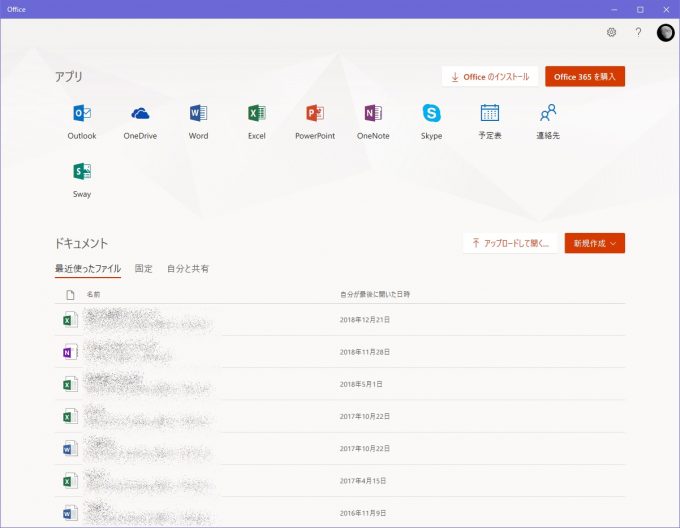
Task: Minimize the Office window
Action: tap(614, 9)
